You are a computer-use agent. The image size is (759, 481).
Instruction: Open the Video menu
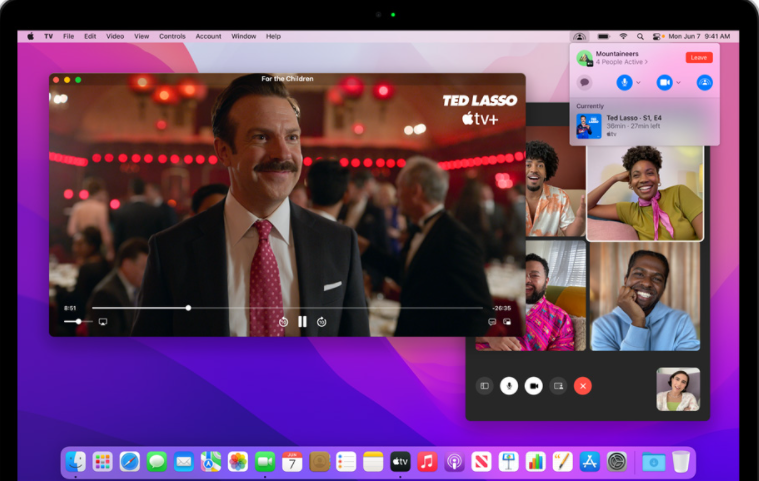[x=115, y=36]
